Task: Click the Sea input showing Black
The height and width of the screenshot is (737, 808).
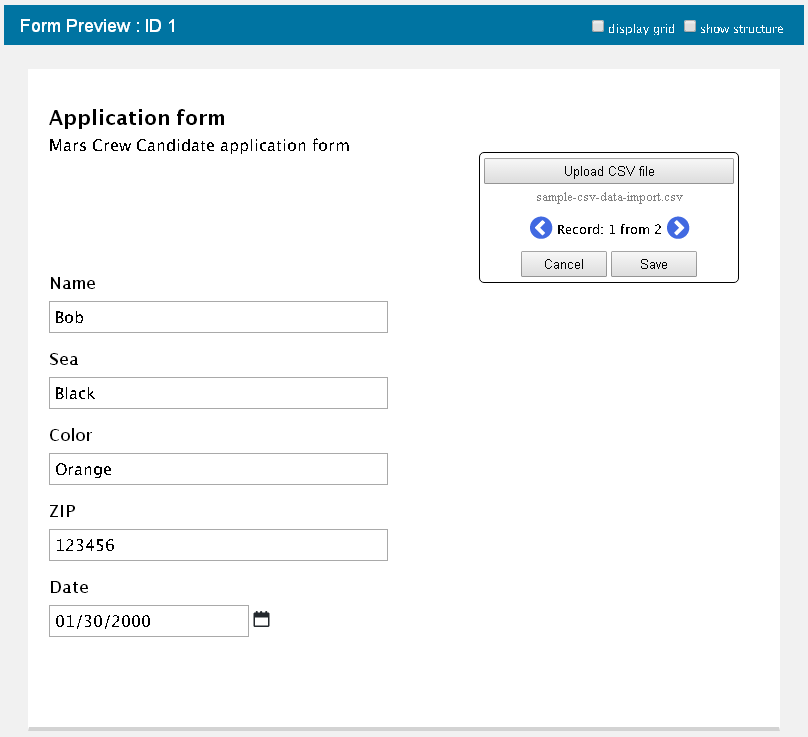Action: [218, 393]
